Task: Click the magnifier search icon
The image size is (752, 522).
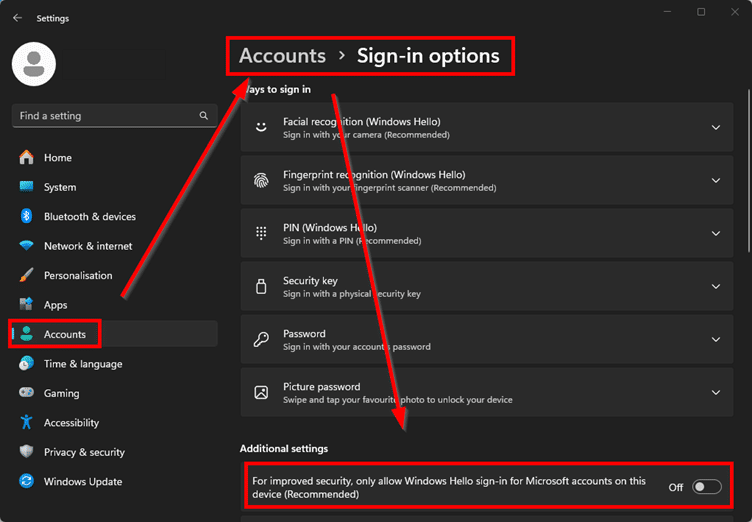Action: tap(204, 116)
